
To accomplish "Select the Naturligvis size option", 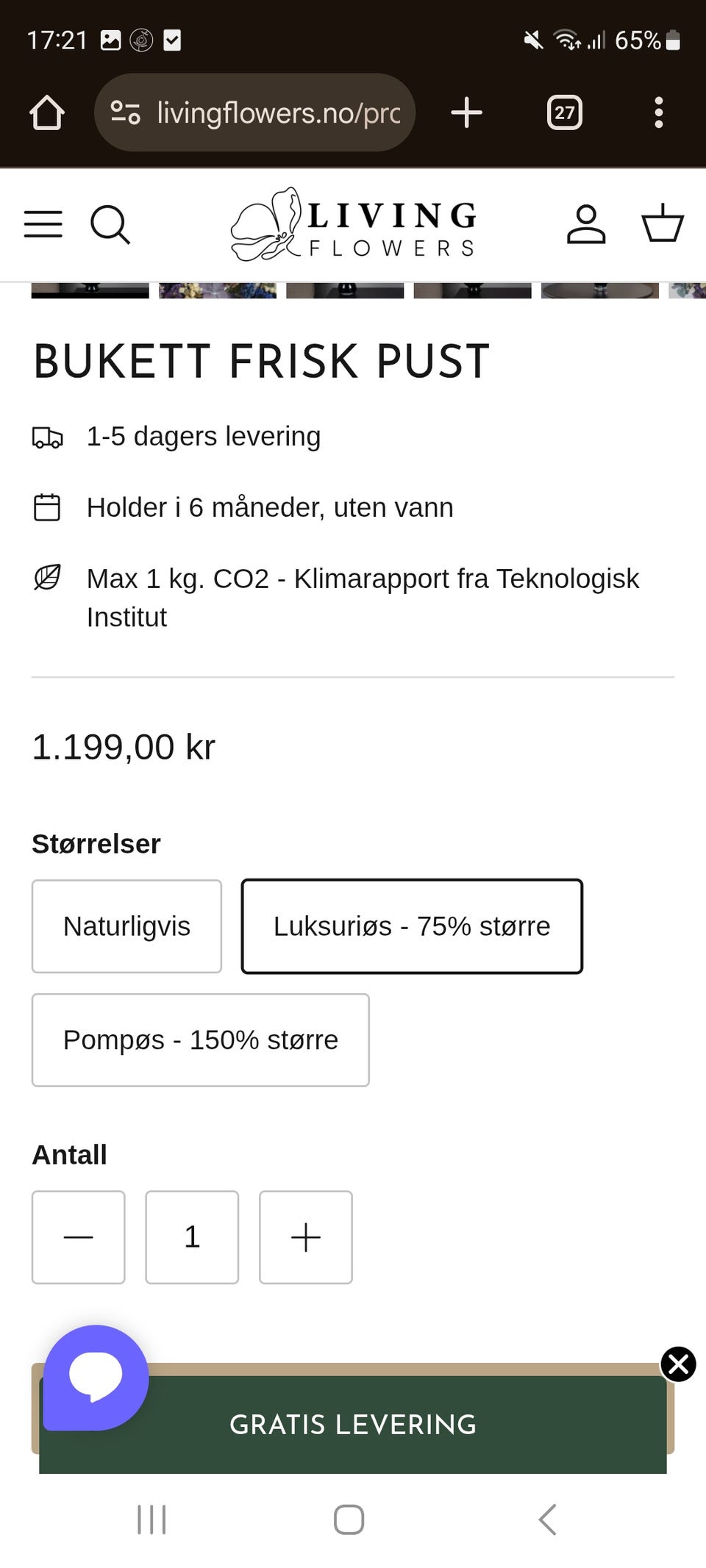I will 126,926.
